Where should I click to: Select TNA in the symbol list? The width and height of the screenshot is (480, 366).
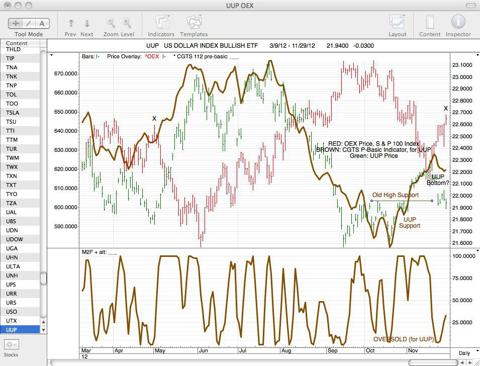tap(20, 67)
